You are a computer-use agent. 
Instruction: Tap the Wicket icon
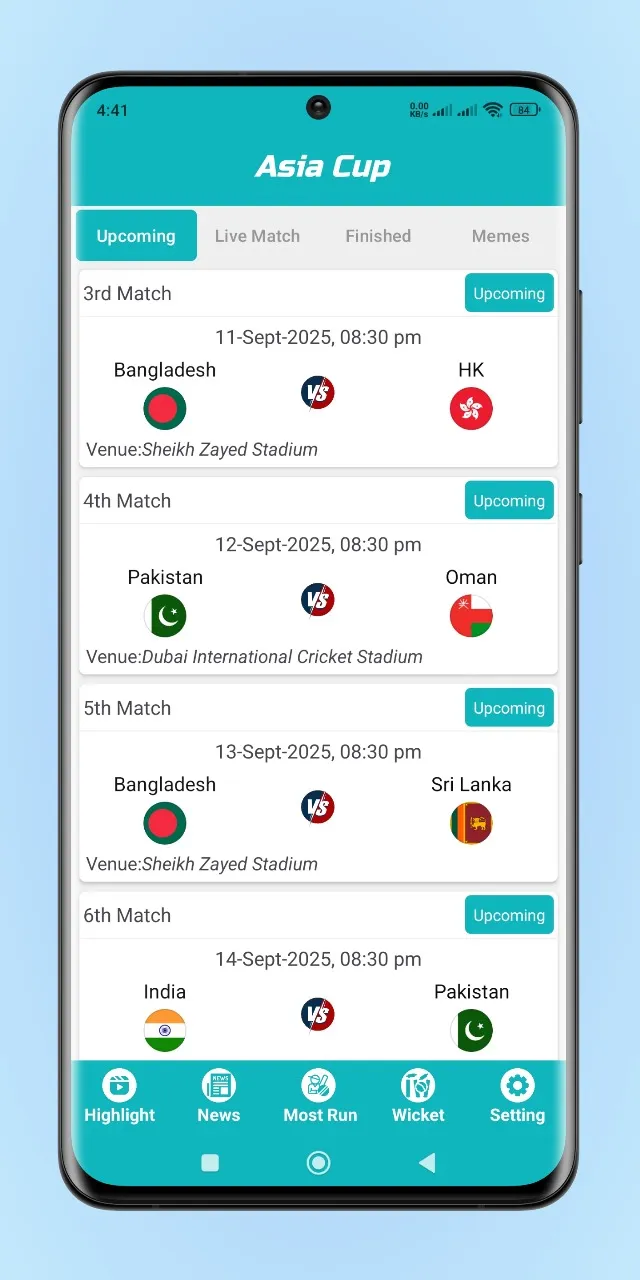[418, 1085]
